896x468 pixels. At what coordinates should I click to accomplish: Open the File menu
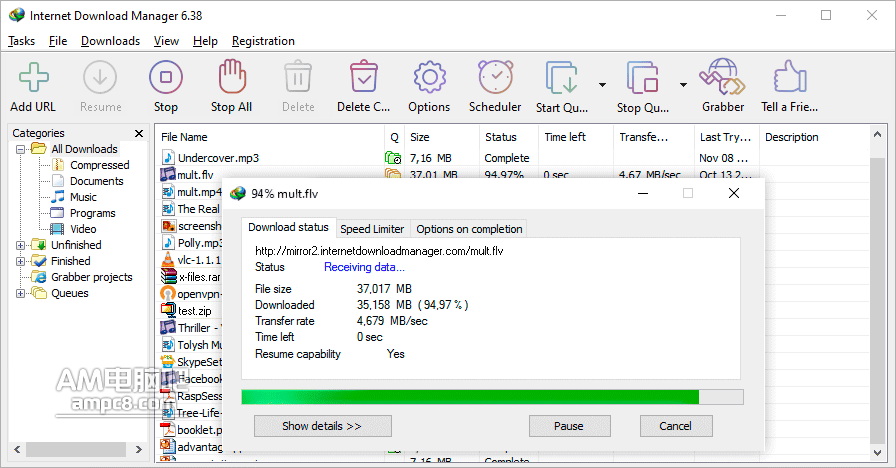[58, 41]
